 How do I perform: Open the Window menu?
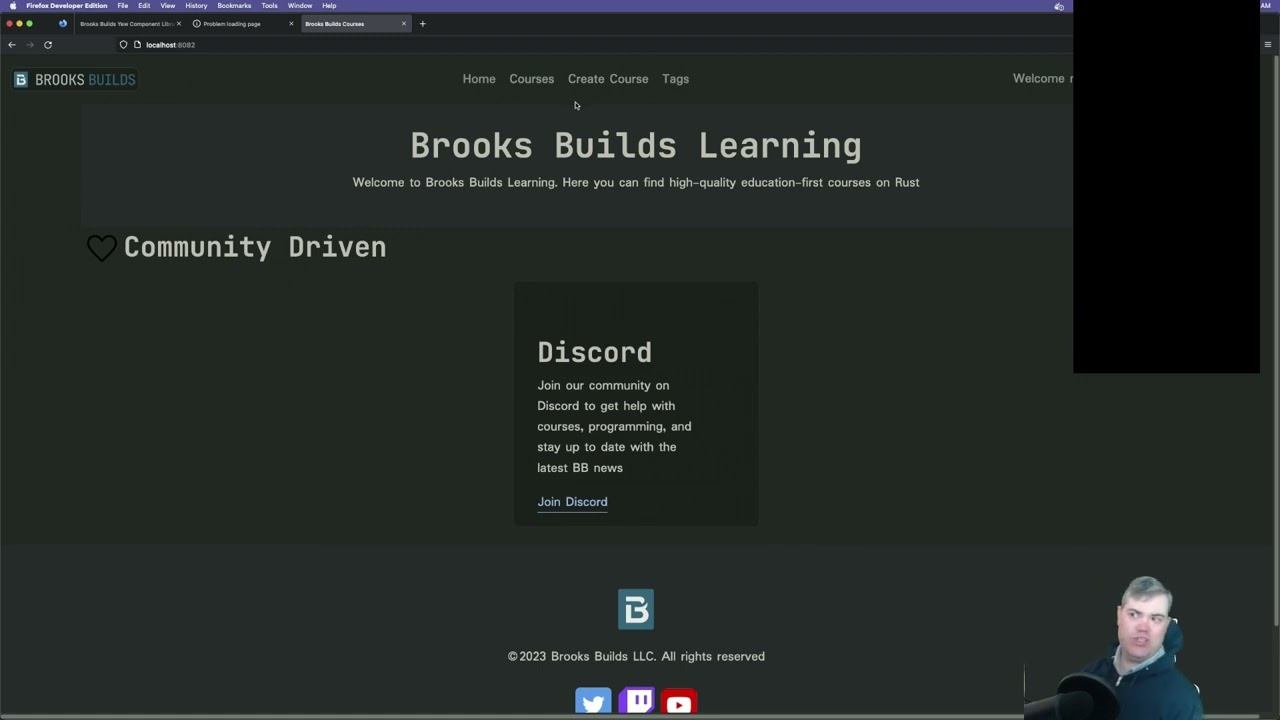(300, 6)
